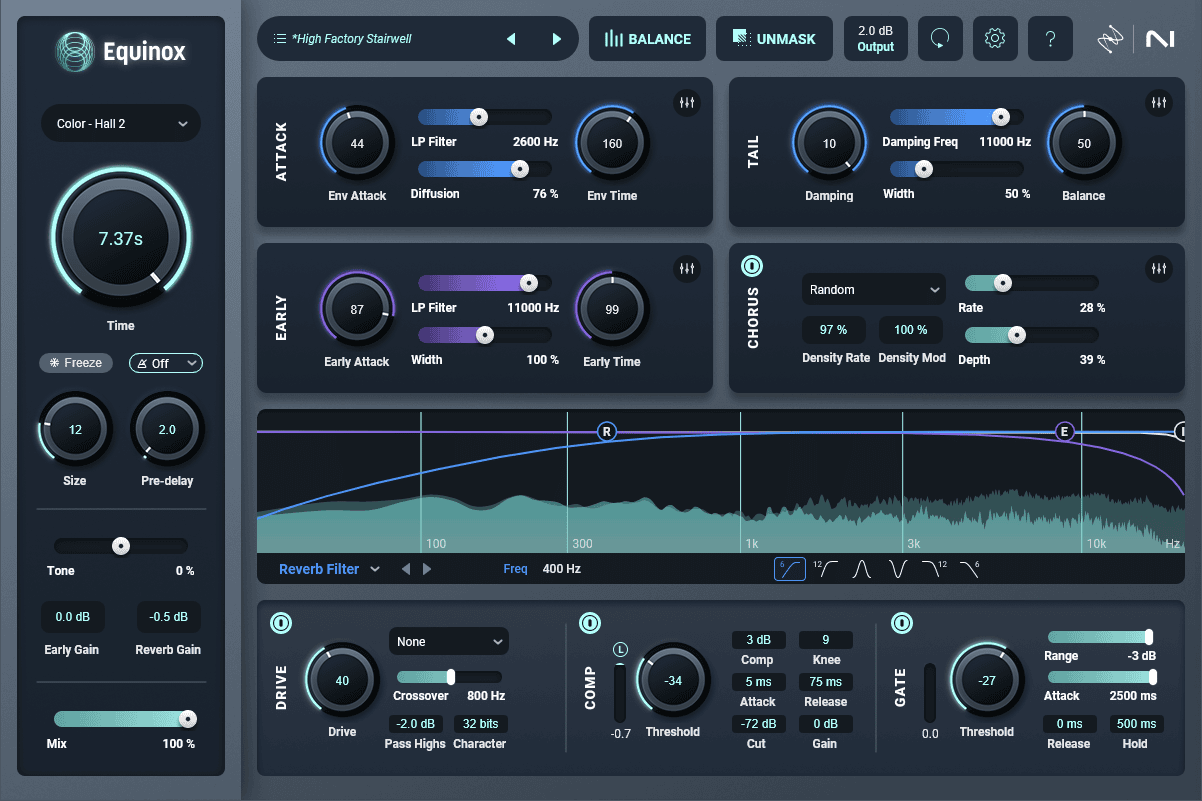
Task: Click the Gate Range slider handle
Action: pos(1149,637)
